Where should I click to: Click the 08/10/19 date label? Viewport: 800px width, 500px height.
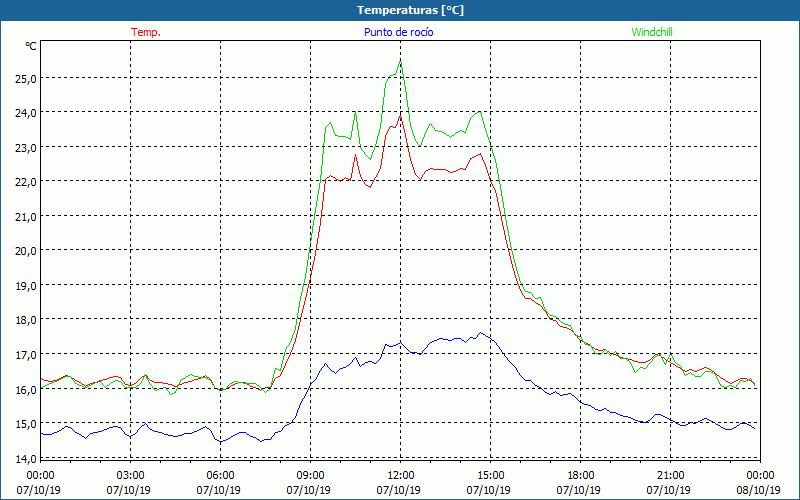tap(758, 490)
